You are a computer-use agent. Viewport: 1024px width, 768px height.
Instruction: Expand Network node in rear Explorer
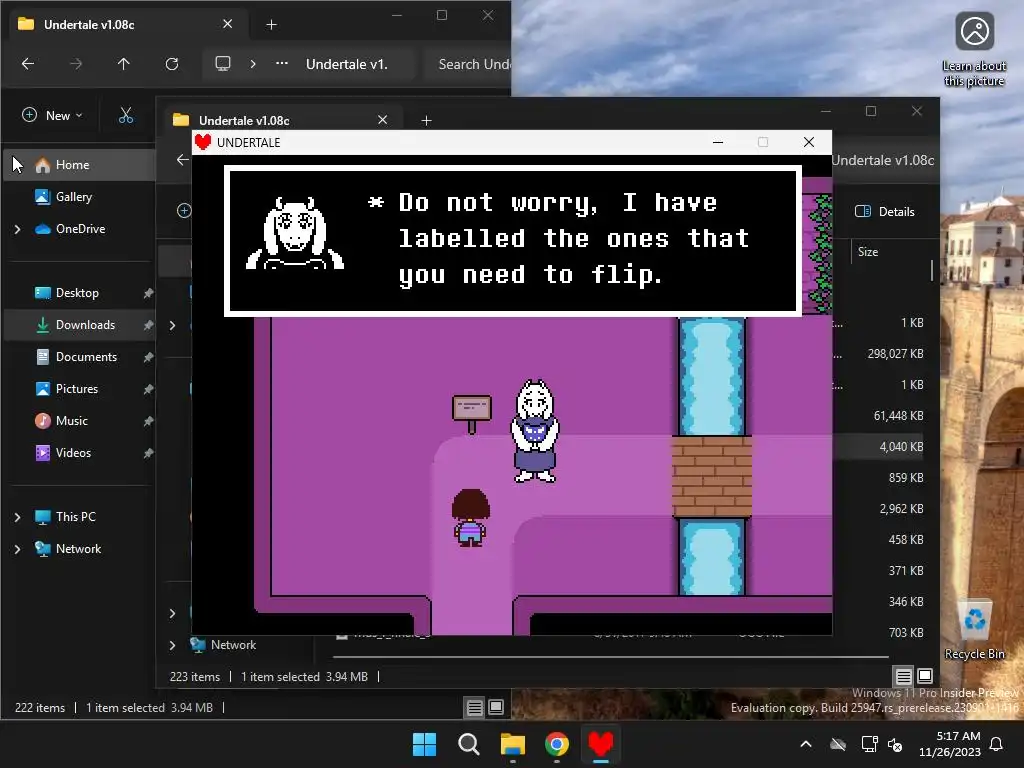[18, 549]
